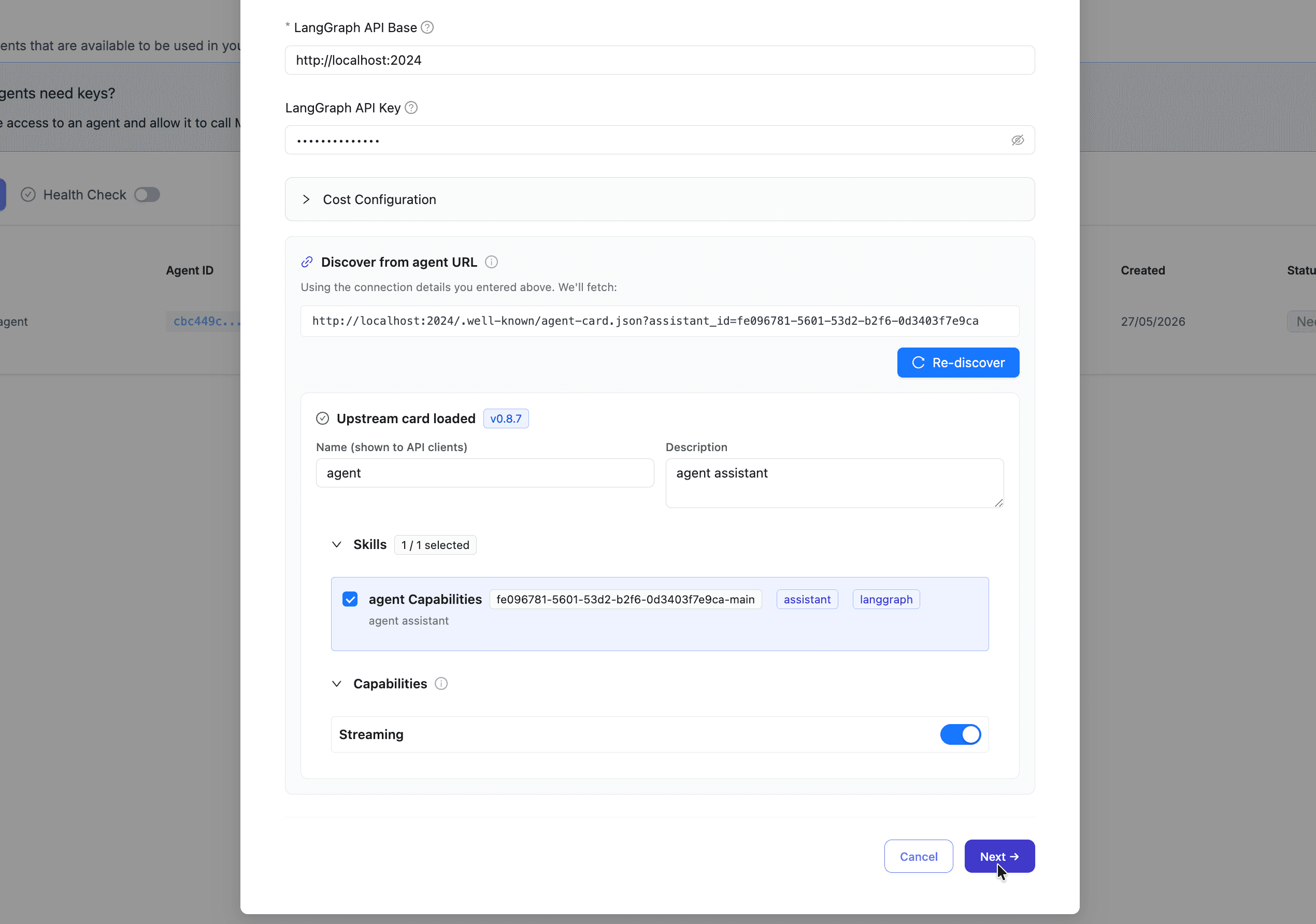Click the description textarea resize handle

point(998,502)
